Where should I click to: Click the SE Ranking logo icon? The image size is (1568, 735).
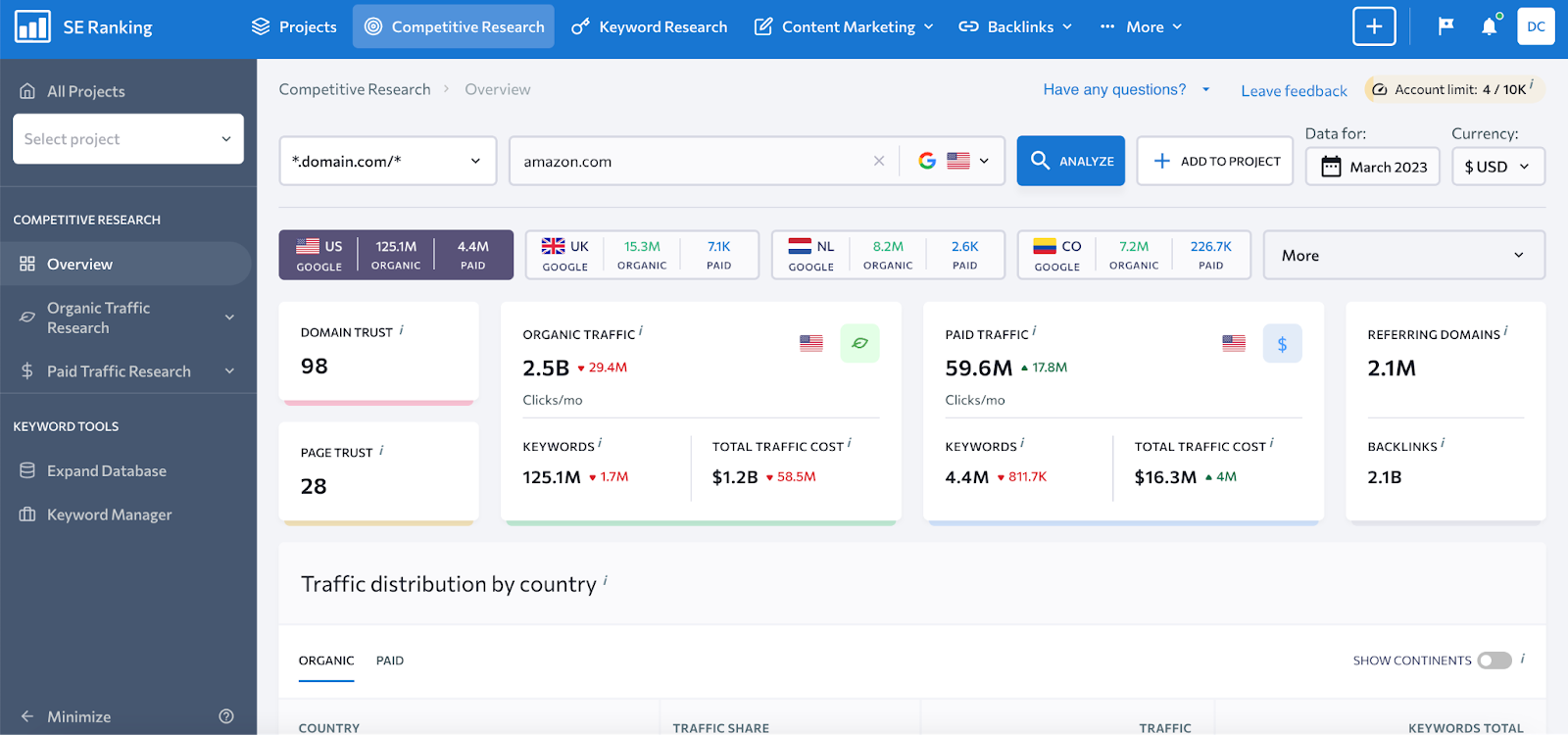coord(32,26)
